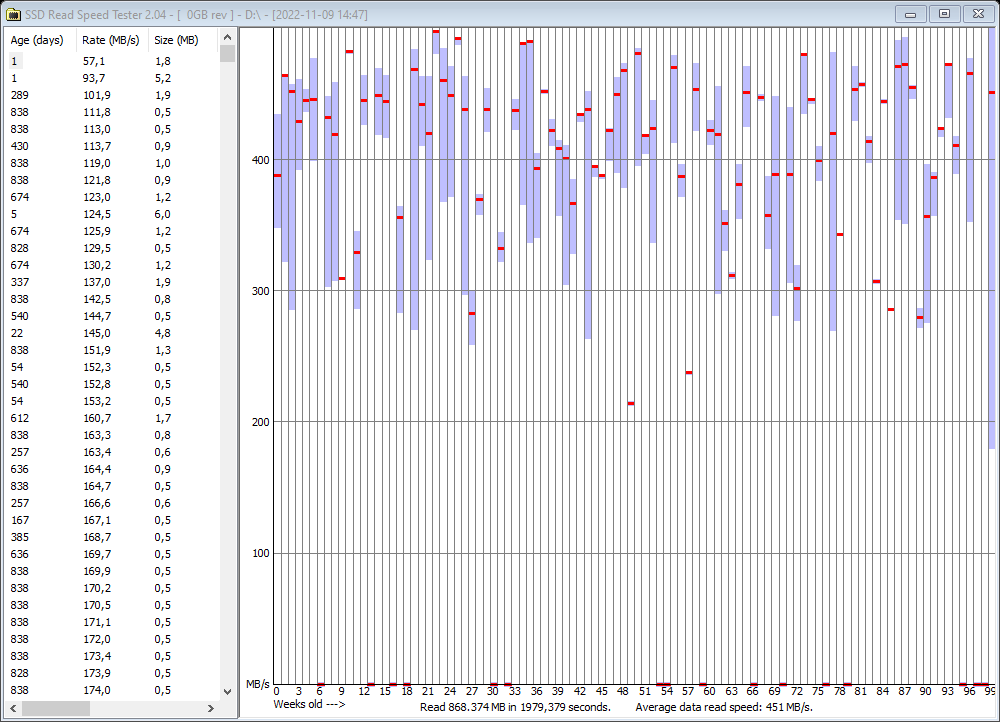
Task: Select the row with rate 57,1
Action: coord(112,61)
